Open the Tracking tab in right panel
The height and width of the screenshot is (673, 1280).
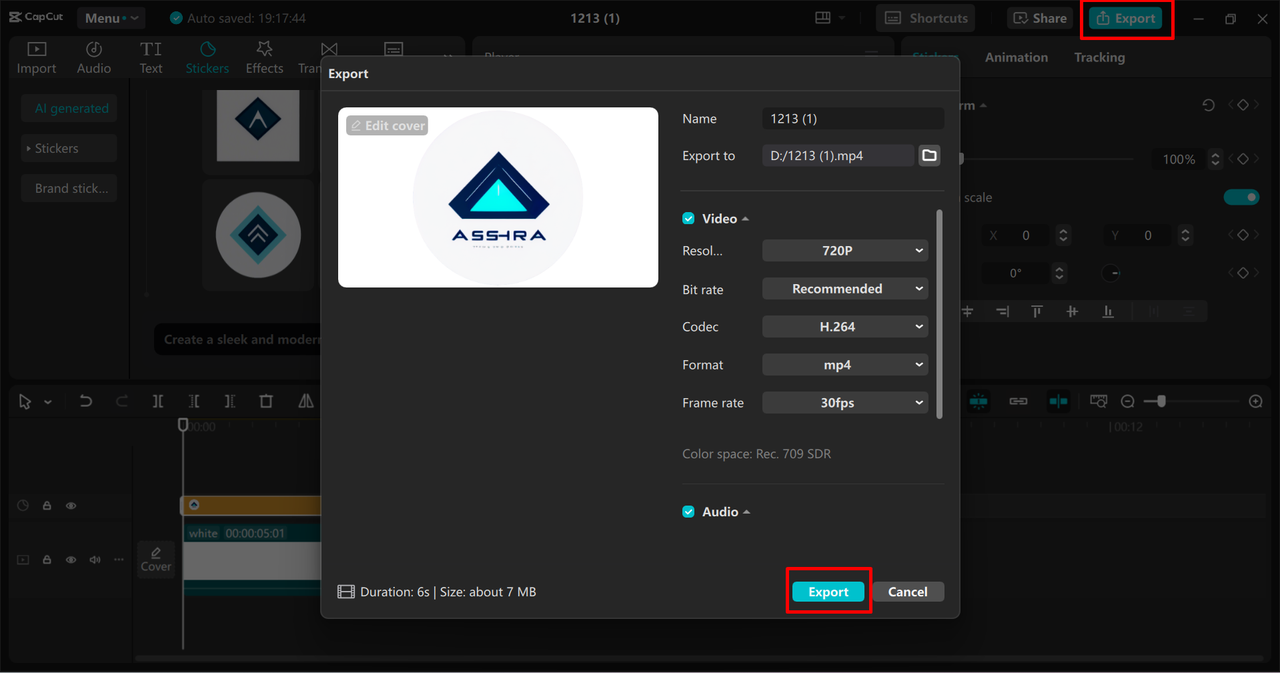pyautogui.click(x=1099, y=57)
